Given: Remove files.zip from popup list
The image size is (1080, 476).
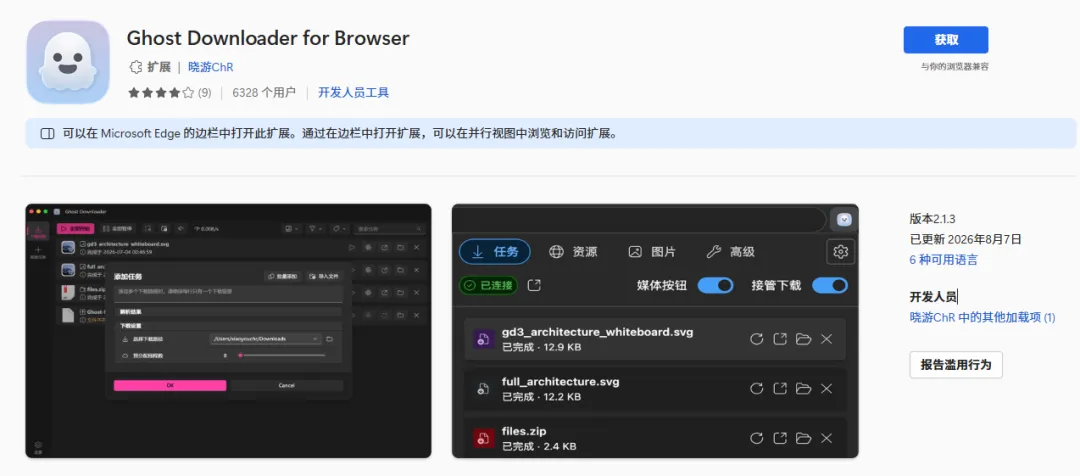Looking at the screenshot, I should [x=827, y=438].
